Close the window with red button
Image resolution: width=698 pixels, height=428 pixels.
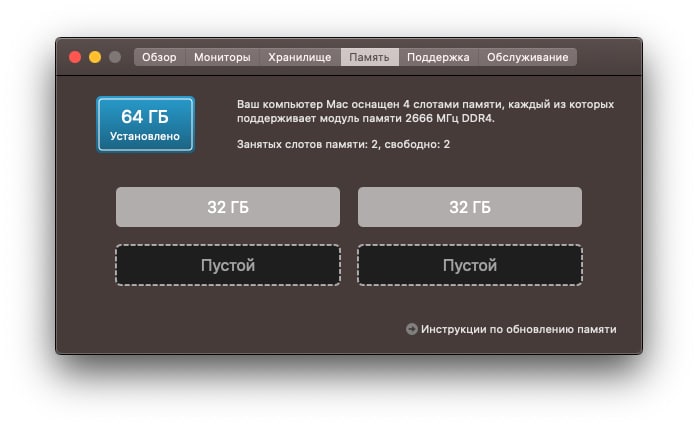pyautogui.click(x=75, y=57)
